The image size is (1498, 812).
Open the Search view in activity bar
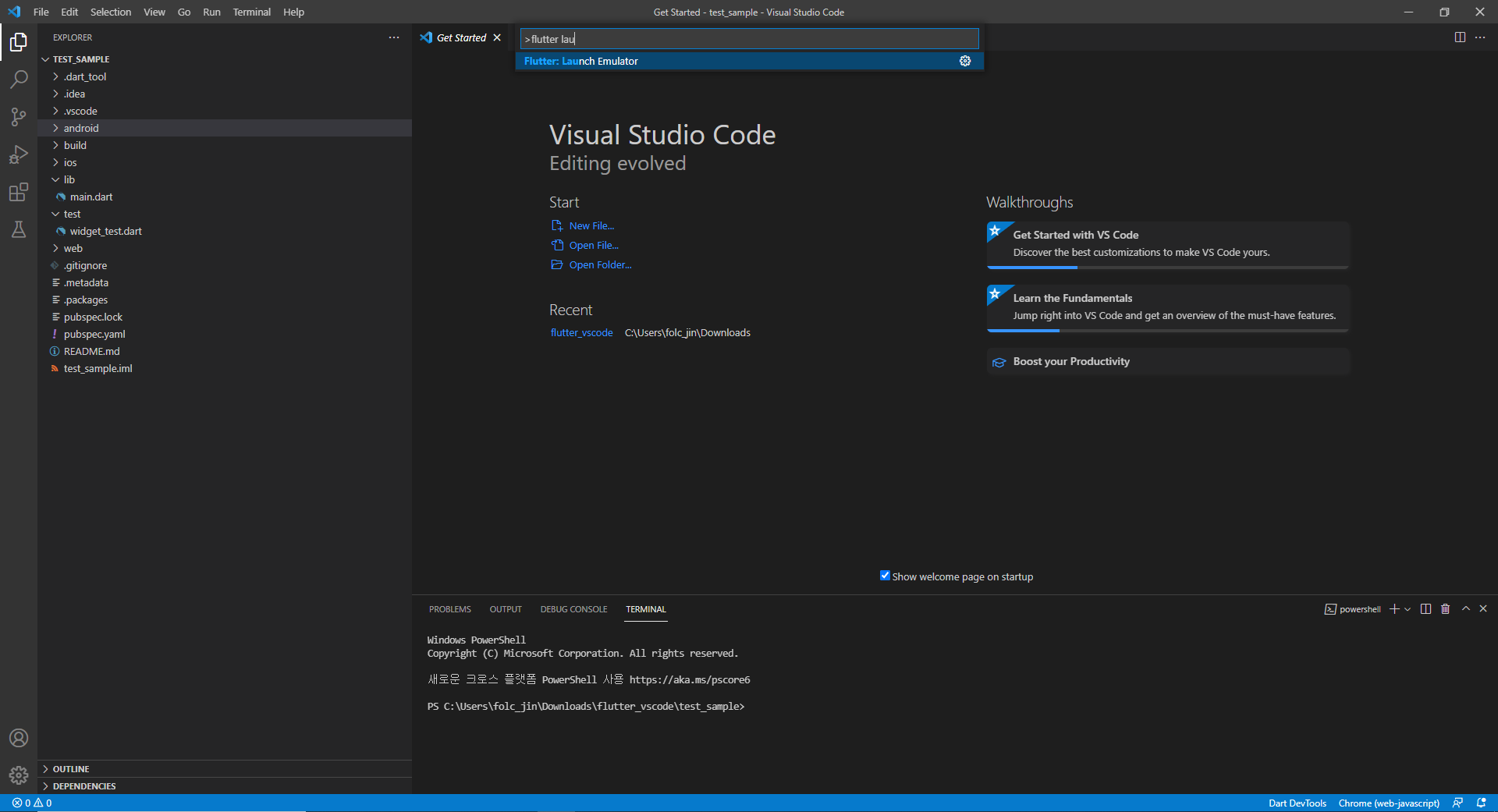19,79
